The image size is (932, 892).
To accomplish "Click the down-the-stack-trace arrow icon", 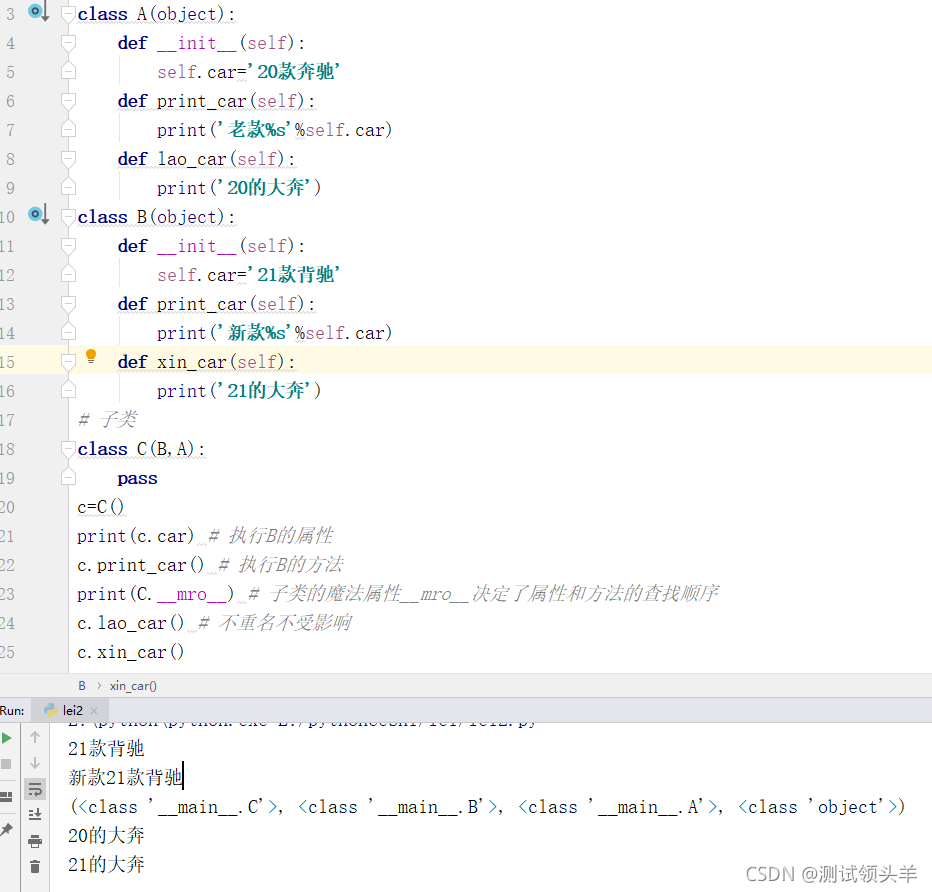I will click(x=35, y=763).
